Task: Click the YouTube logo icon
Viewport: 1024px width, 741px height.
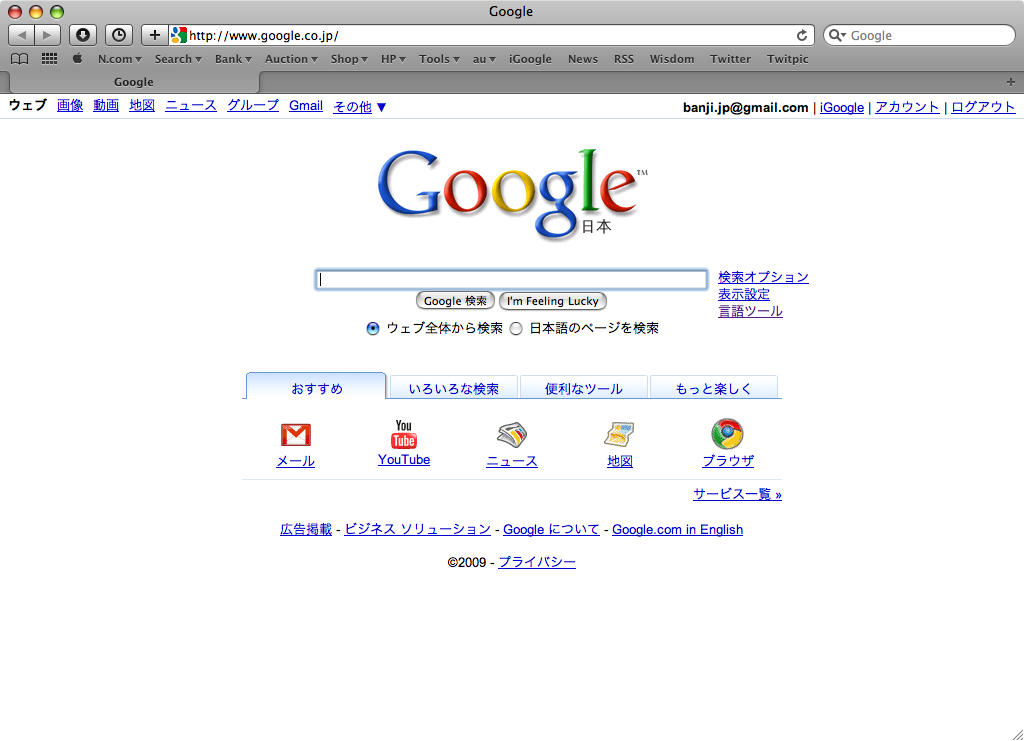Action: pyautogui.click(x=404, y=434)
